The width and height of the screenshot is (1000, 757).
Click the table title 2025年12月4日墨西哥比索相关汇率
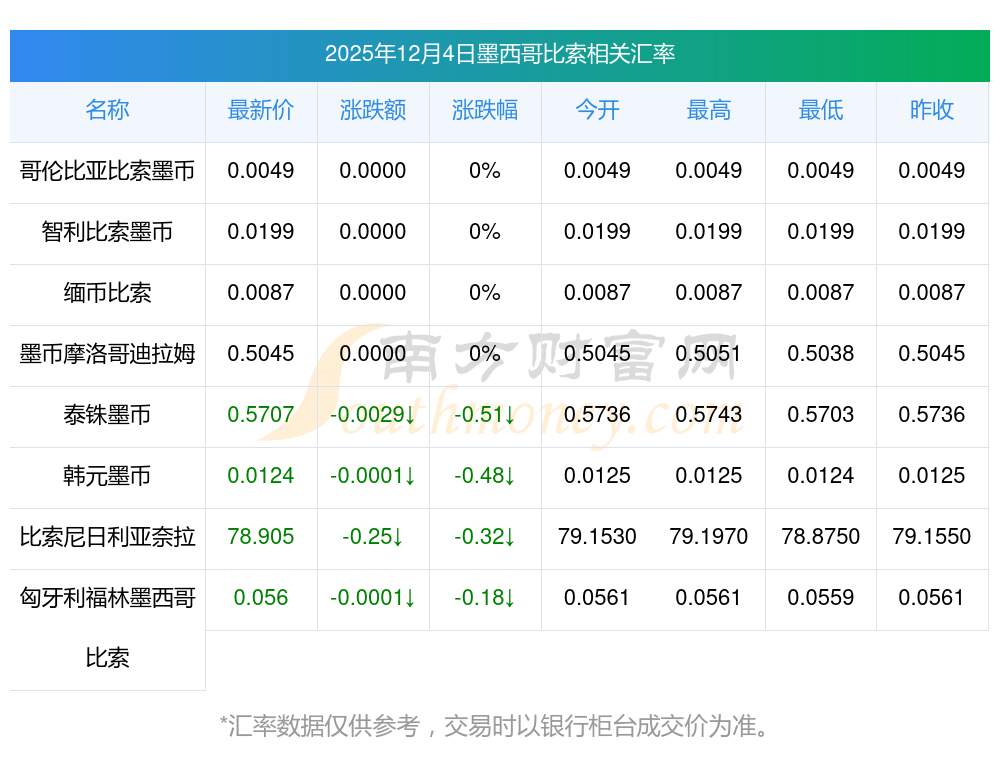(499, 54)
